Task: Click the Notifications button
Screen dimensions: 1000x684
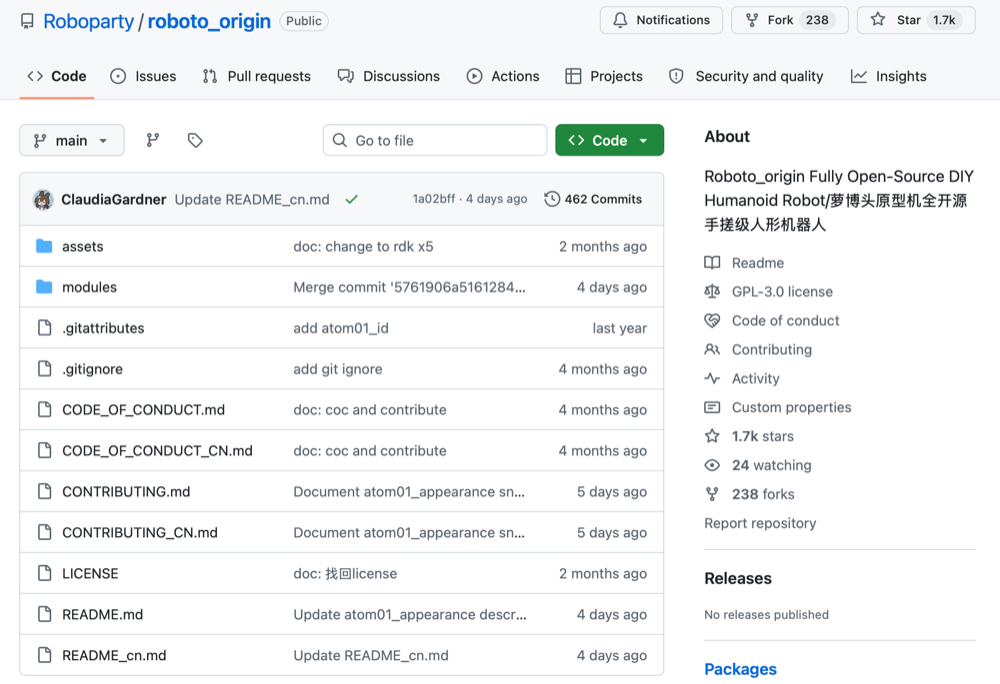Action: tap(661, 20)
